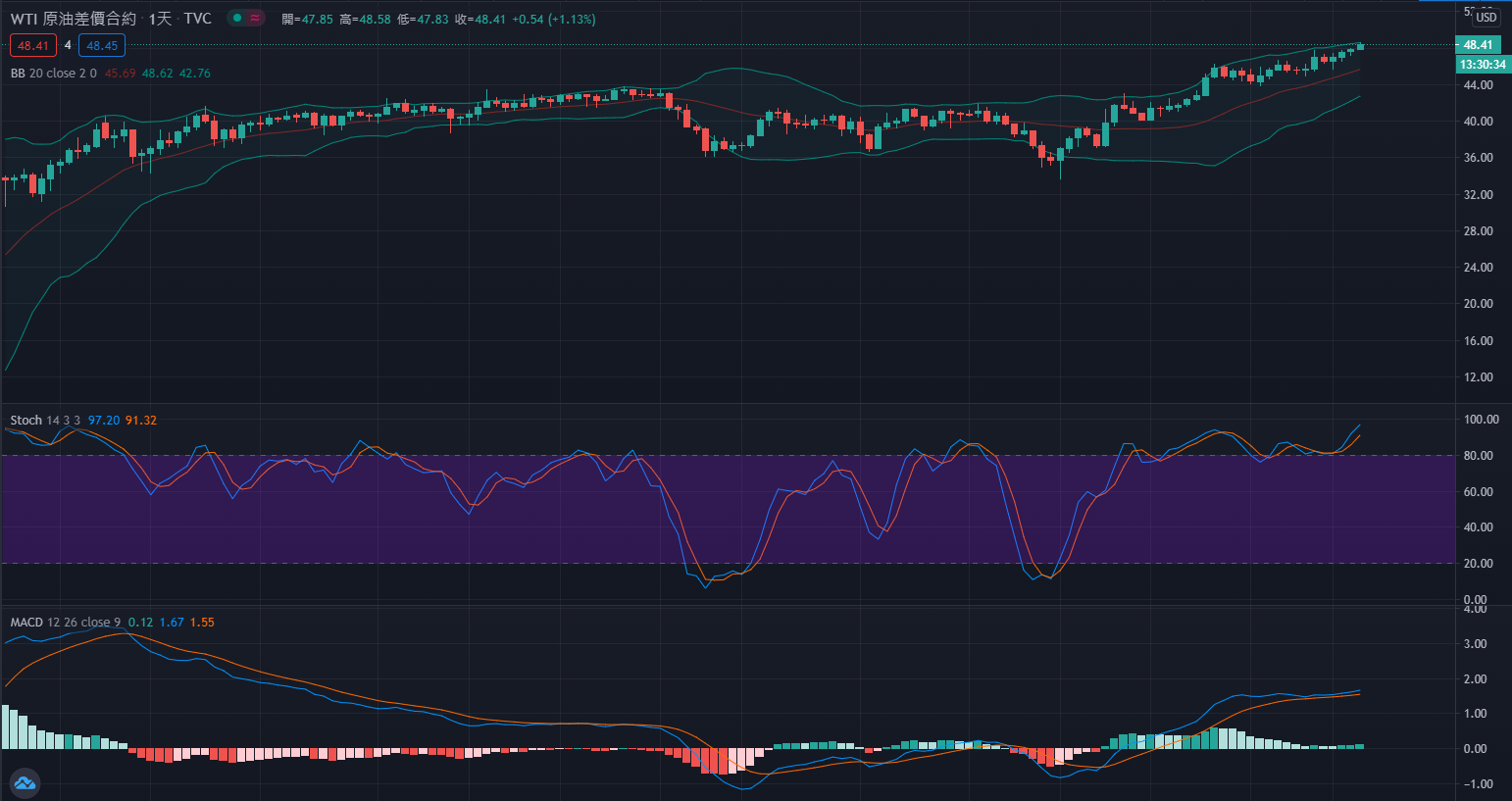This screenshot has width=1512, height=801.
Task: Click the 48.41 last price axis label
Action: (1478, 45)
